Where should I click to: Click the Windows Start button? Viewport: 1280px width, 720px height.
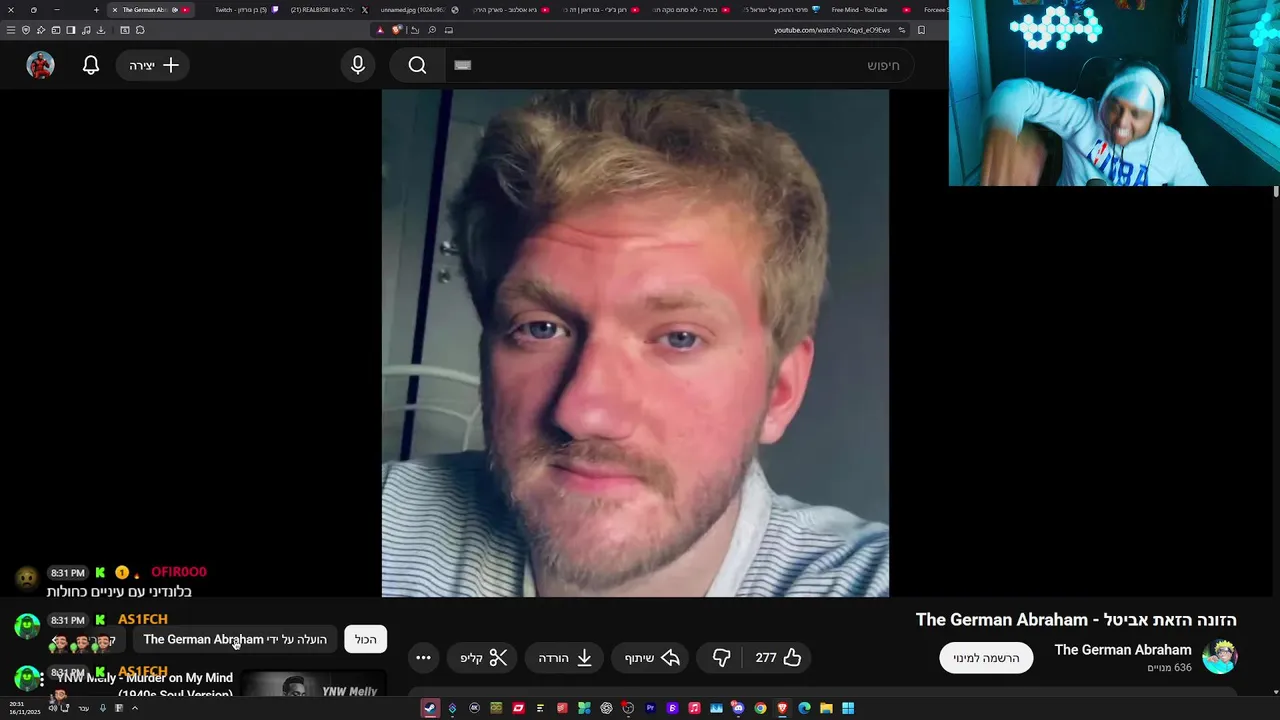pos(848,708)
